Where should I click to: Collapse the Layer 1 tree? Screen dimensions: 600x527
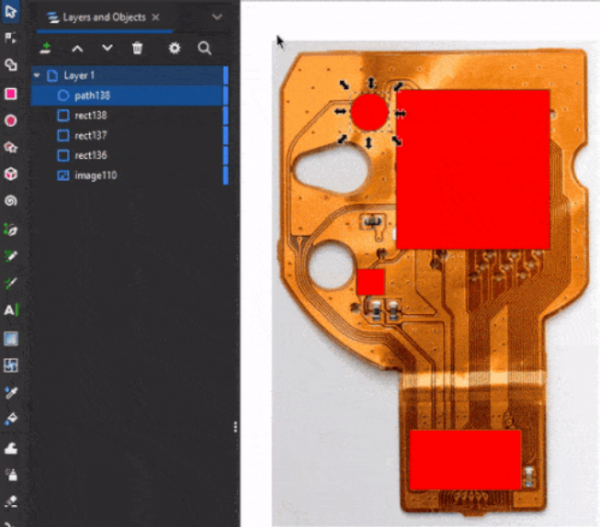coord(37,76)
